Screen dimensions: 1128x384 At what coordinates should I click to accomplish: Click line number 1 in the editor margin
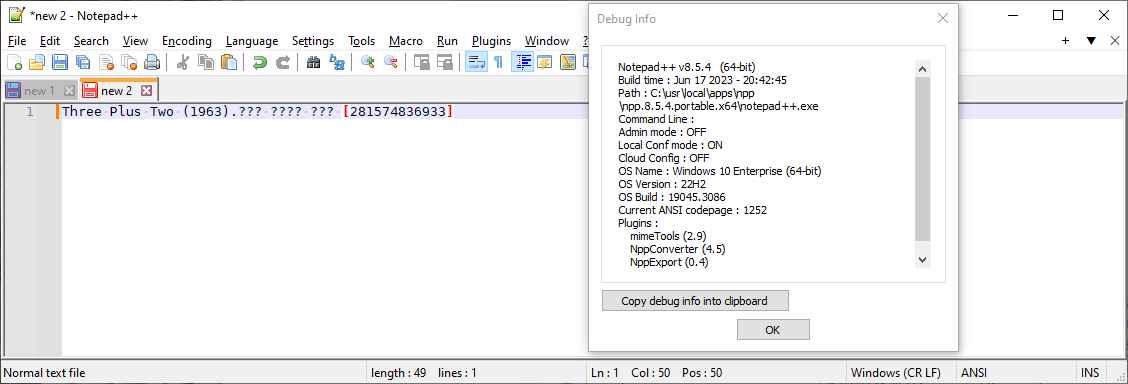click(x=29, y=111)
